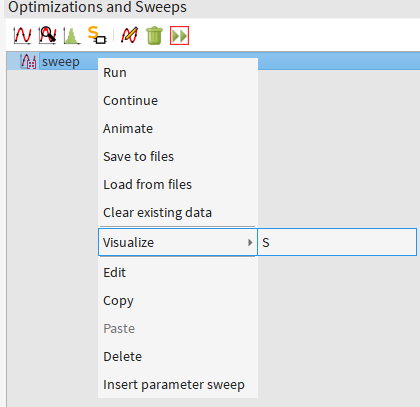The image size is (420, 407).
Task: Choose Copy from the context menu
Action: click(178, 301)
